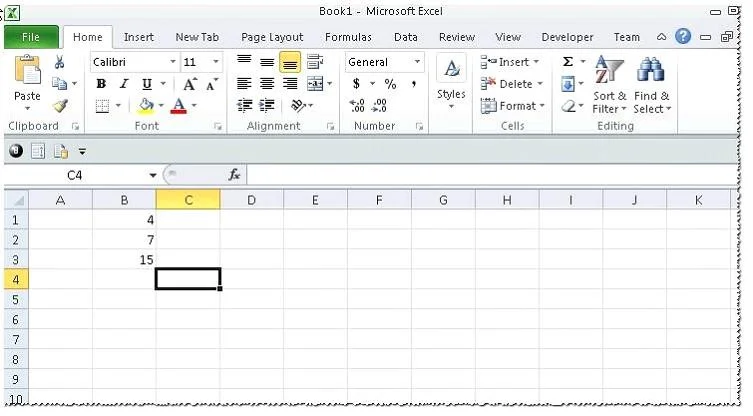Click the Fill Color paint bucket

[146, 106]
